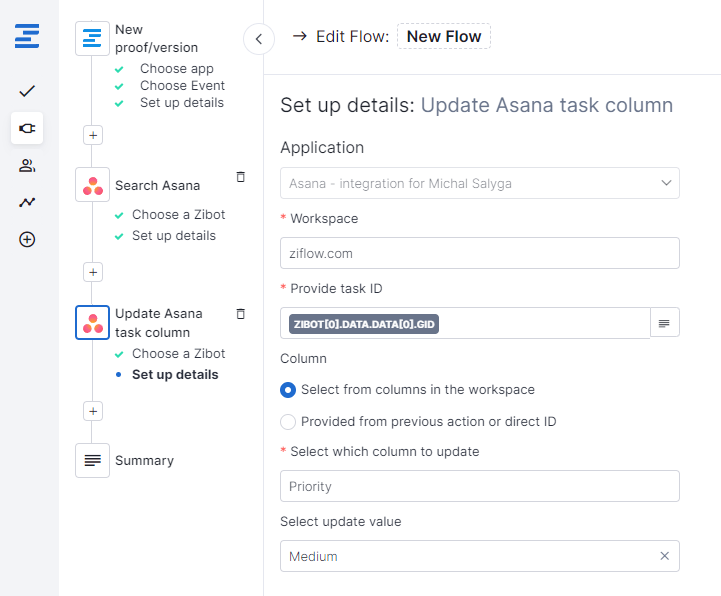
Task: Delete the Search Asana step
Action: pos(240,177)
